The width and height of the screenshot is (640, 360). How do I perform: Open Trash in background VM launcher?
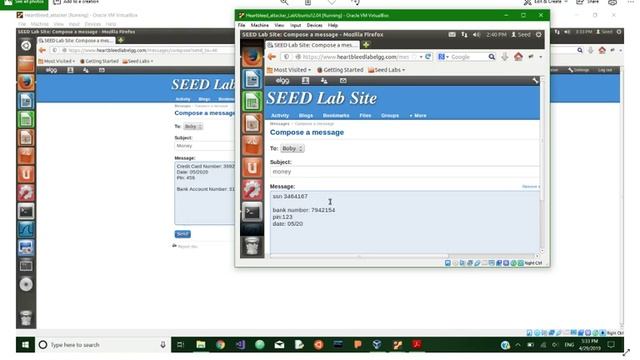click(26, 318)
